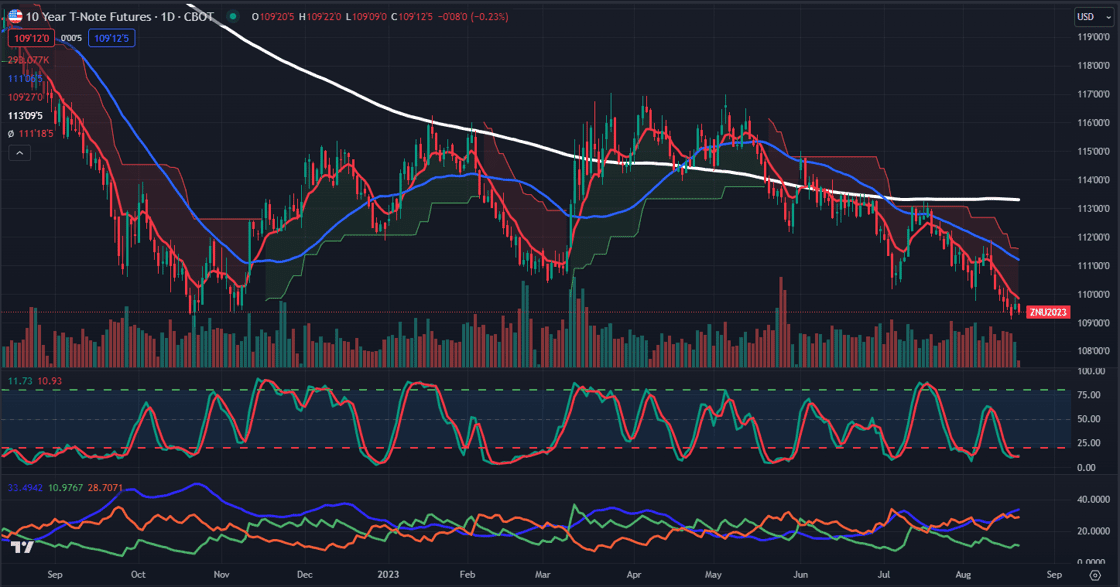Click the close value C109'12'5
The height and width of the screenshot is (587, 1120).
[x=412, y=16]
